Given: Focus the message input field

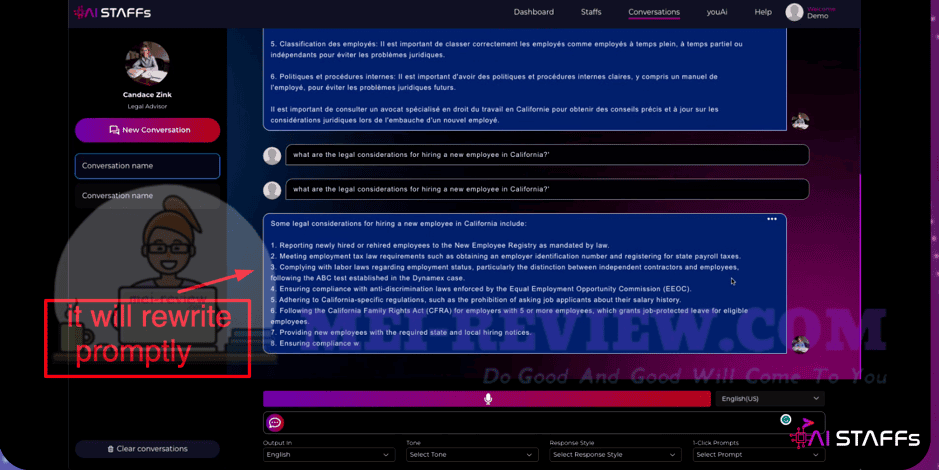Looking at the screenshot, I should (x=544, y=423).
